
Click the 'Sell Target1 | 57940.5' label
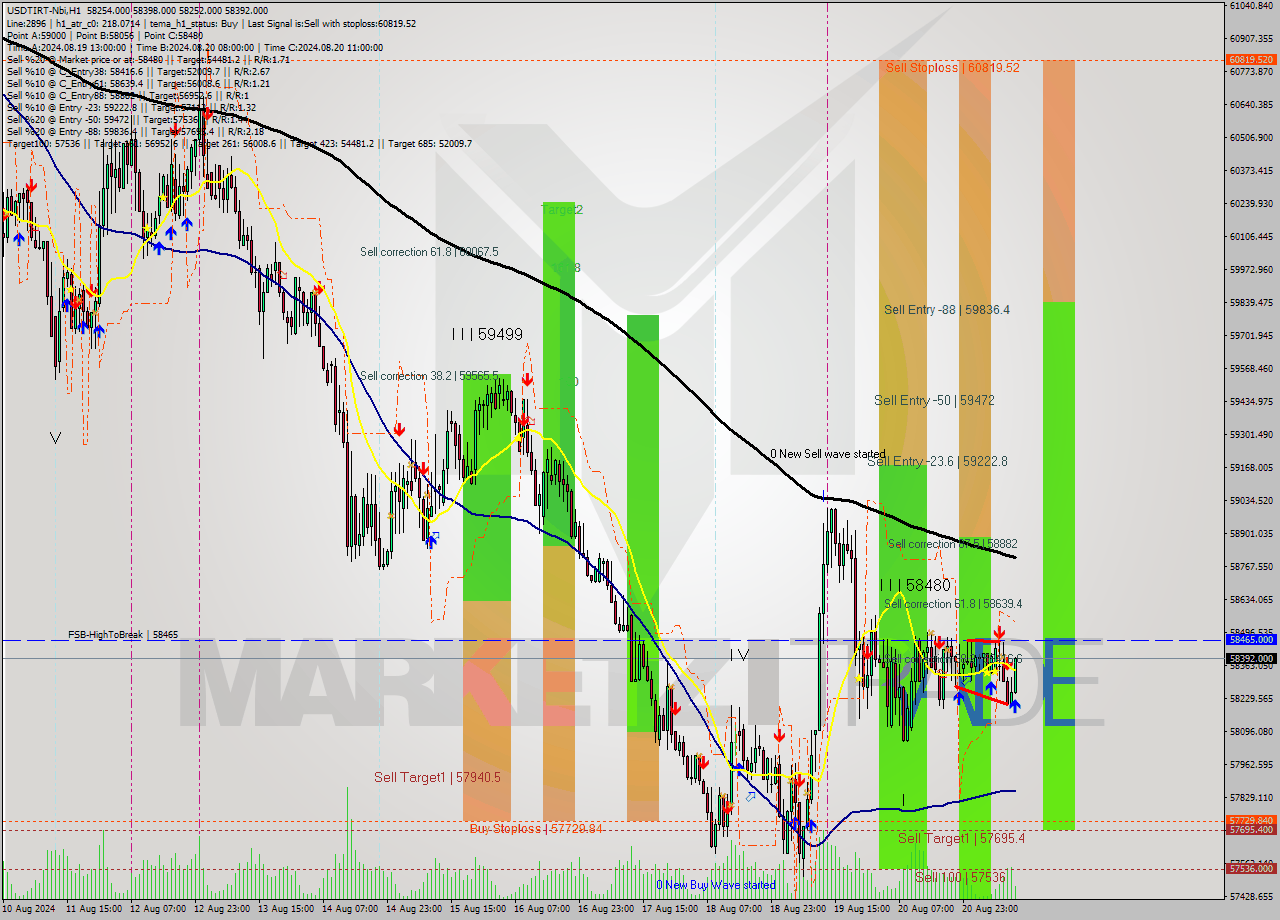point(437,777)
